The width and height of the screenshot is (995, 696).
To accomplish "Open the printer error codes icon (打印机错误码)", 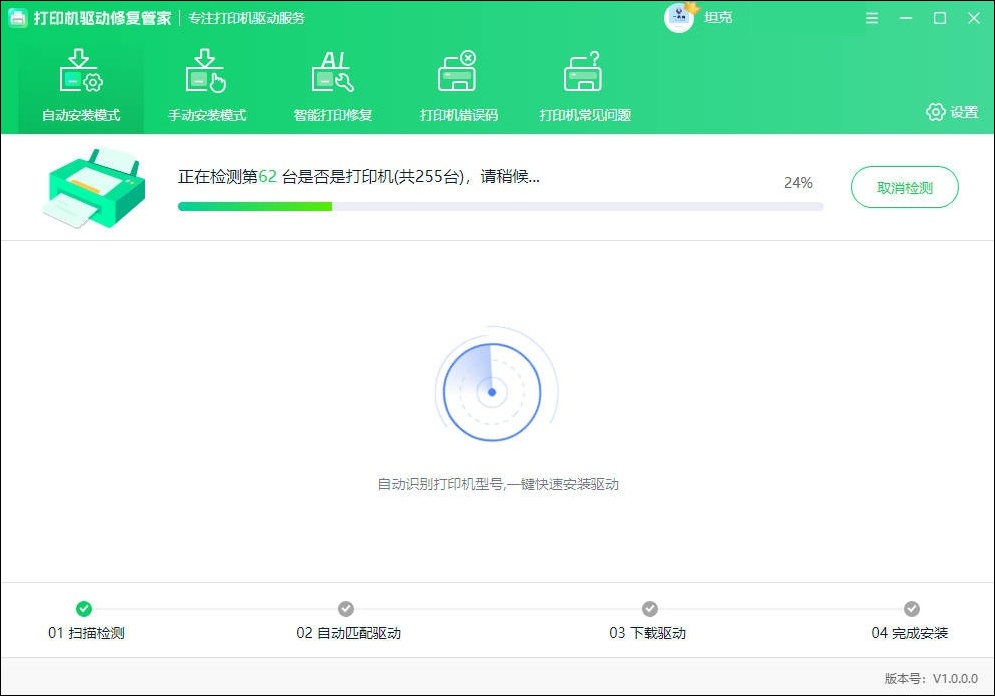I will [458, 71].
